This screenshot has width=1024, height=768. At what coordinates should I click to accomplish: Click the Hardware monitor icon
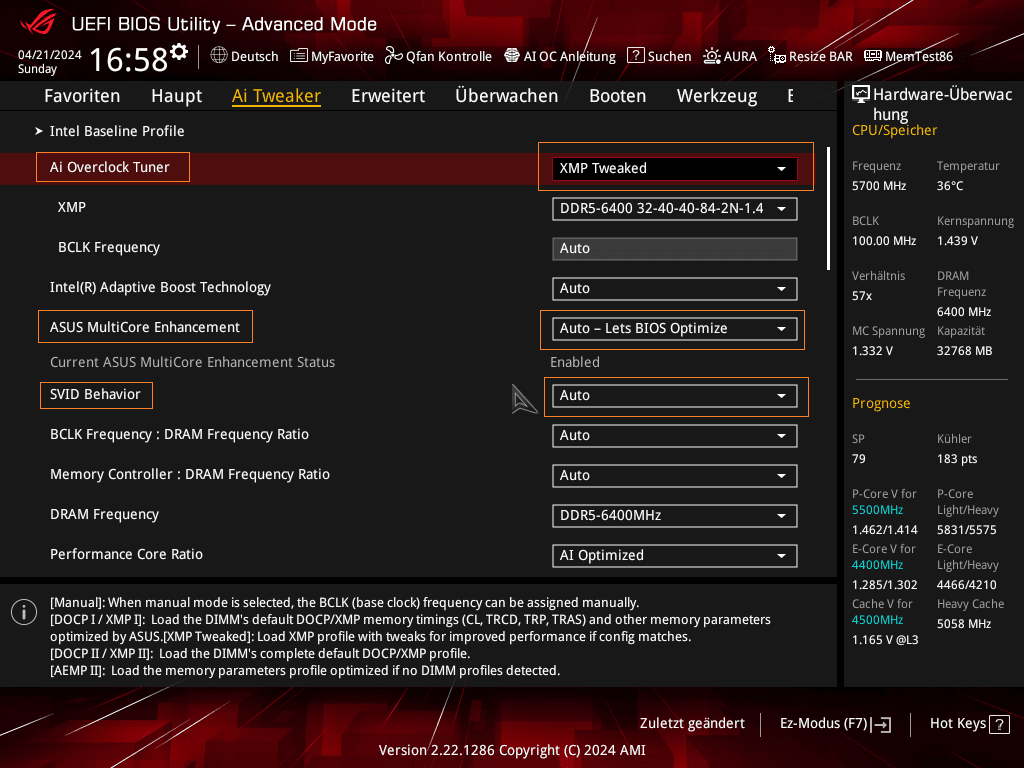click(x=861, y=95)
